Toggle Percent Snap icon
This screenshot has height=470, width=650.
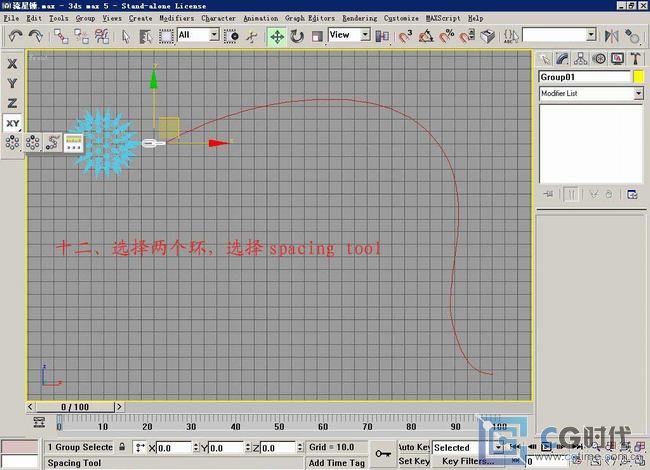(x=447, y=36)
